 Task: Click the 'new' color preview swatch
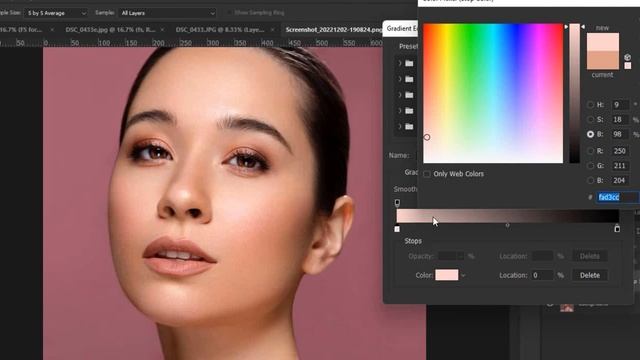click(x=603, y=42)
